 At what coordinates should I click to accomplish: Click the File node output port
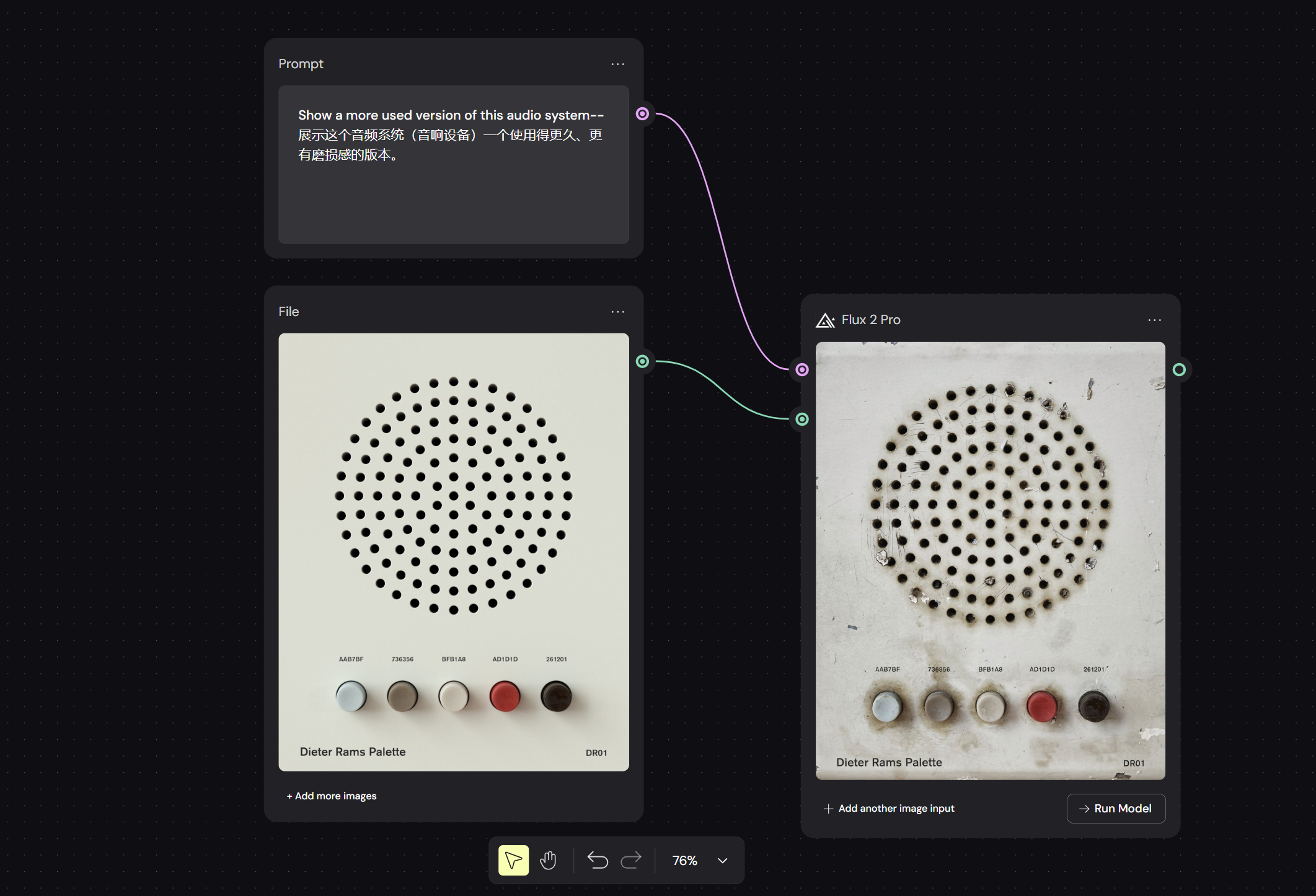click(643, 361)
